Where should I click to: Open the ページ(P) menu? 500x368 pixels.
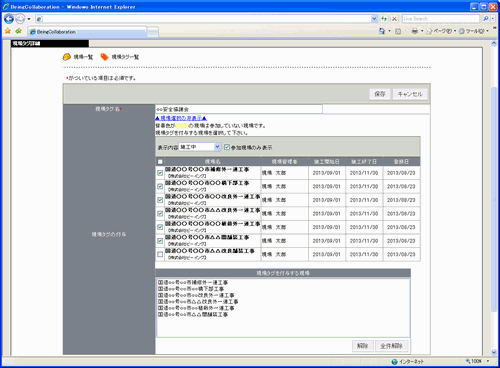[441, 31]
